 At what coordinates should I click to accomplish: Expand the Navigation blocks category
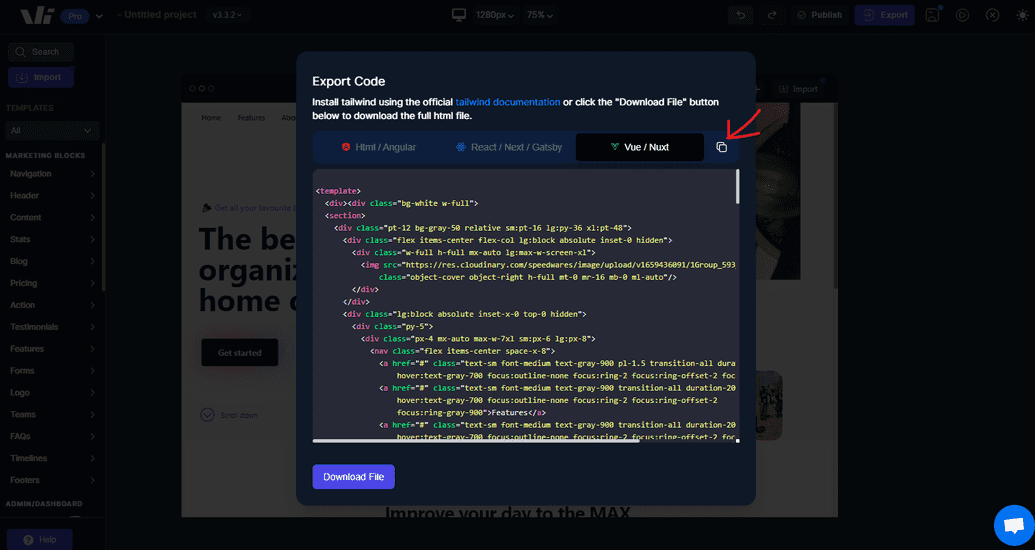[51, 174]
